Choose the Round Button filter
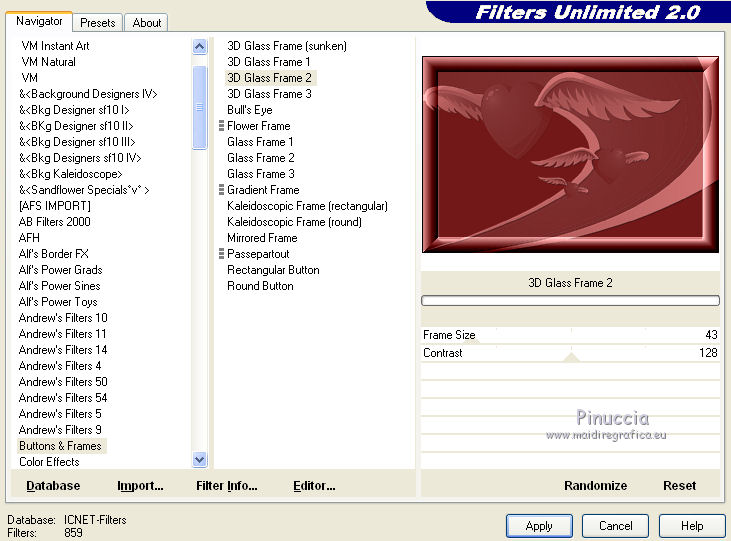 click(260, 286)
